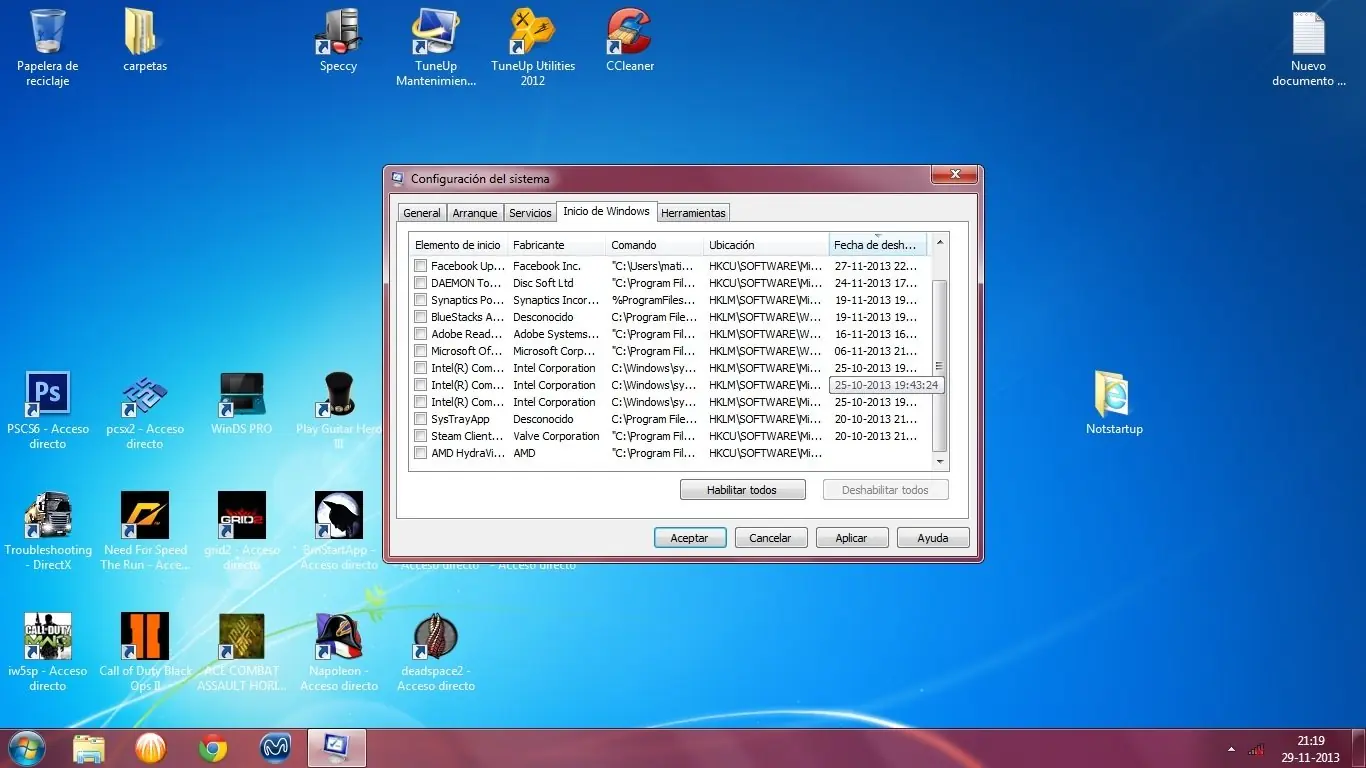Open Windows Explorer from the taskbar

89,748
